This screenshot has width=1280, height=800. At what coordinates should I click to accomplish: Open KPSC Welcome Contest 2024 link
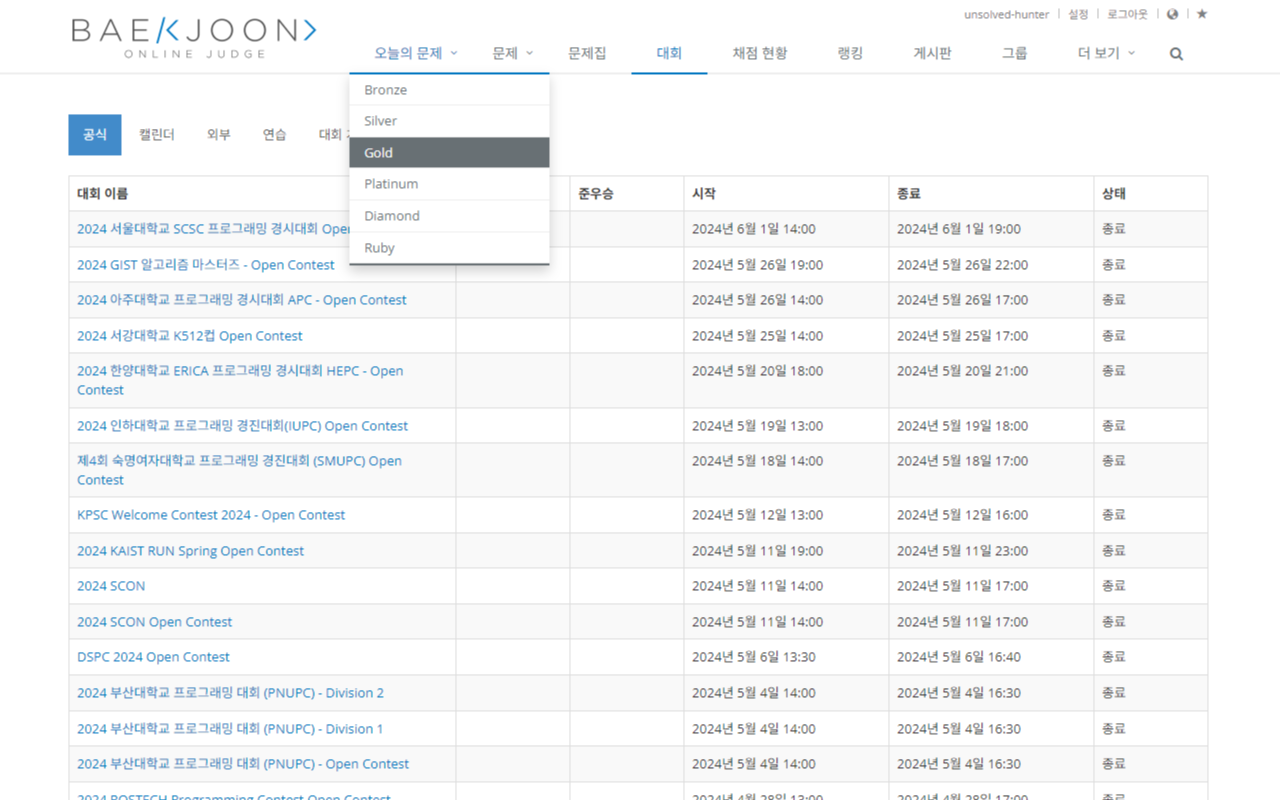[x=211, y=515]
